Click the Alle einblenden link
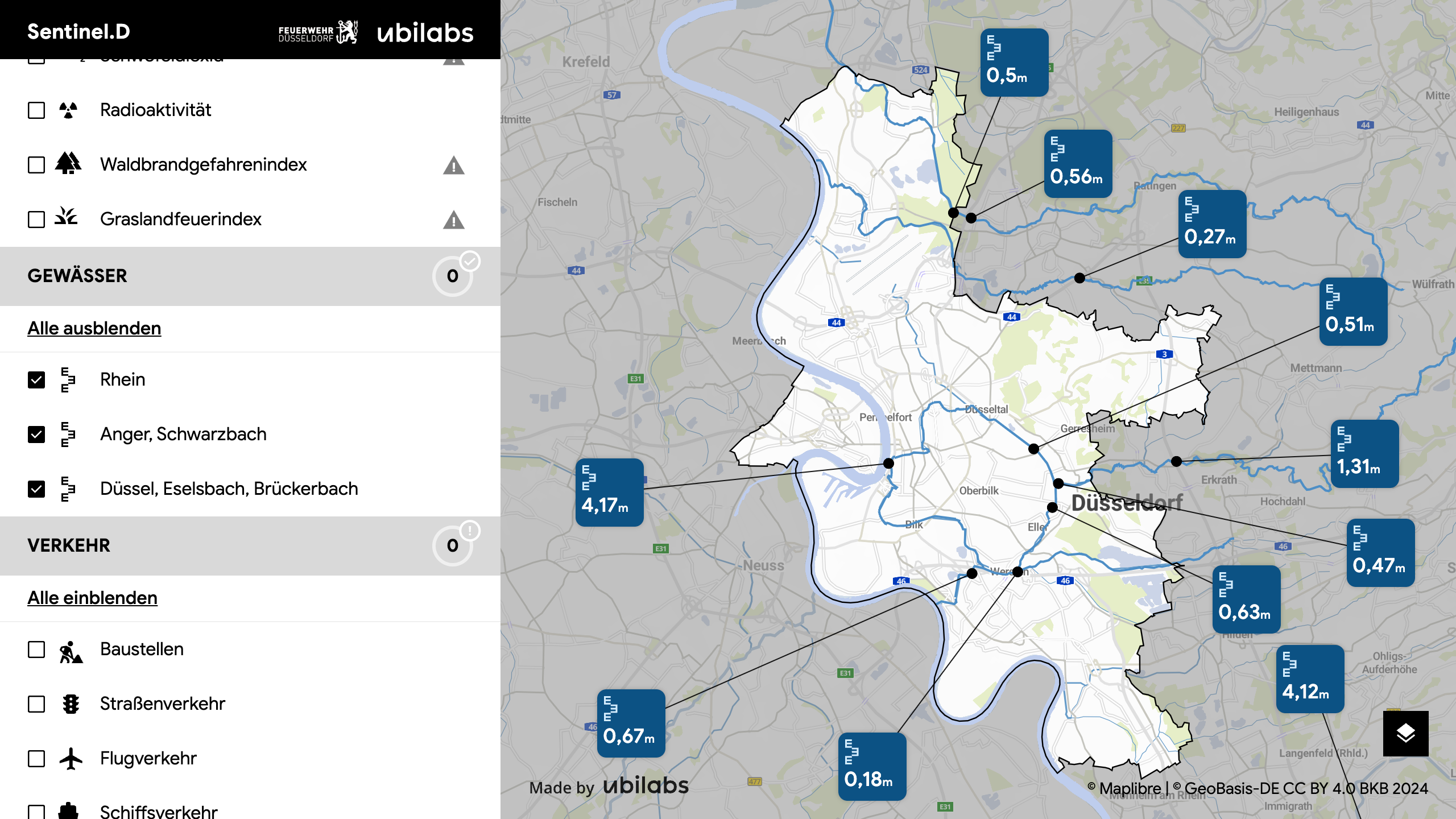Screen dimensions: 1456x819 pos(92,598)
